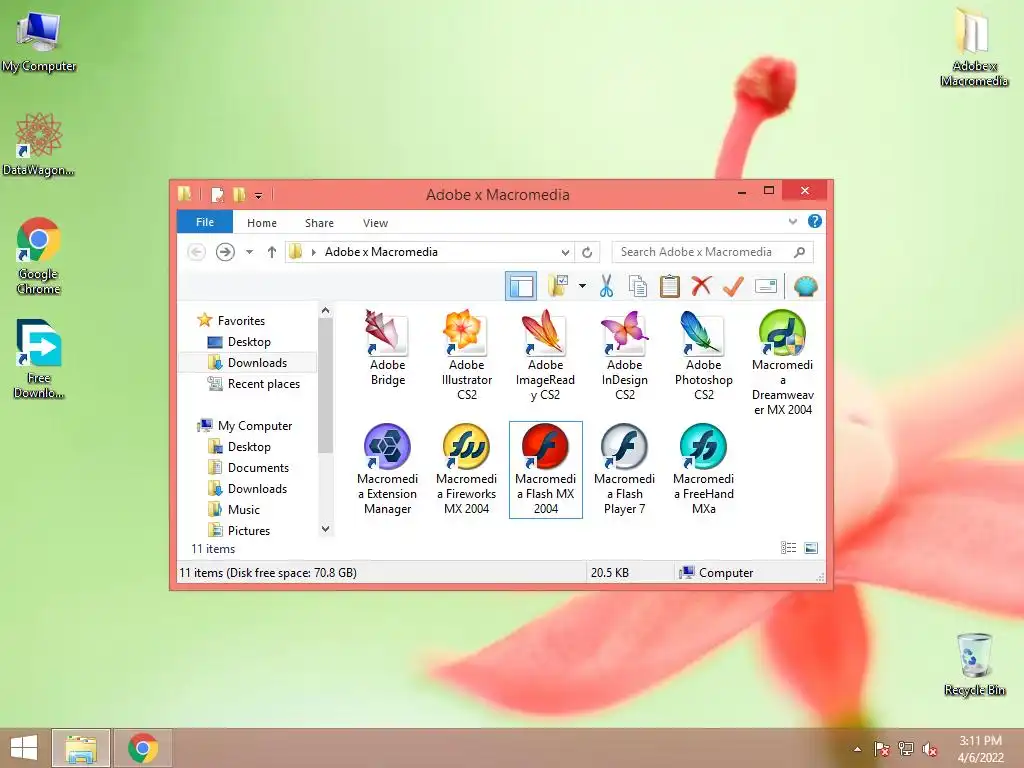This screenshot has height=768, width=1024.
Task: Select Desktop under My Computer
Action: [239, 447]
